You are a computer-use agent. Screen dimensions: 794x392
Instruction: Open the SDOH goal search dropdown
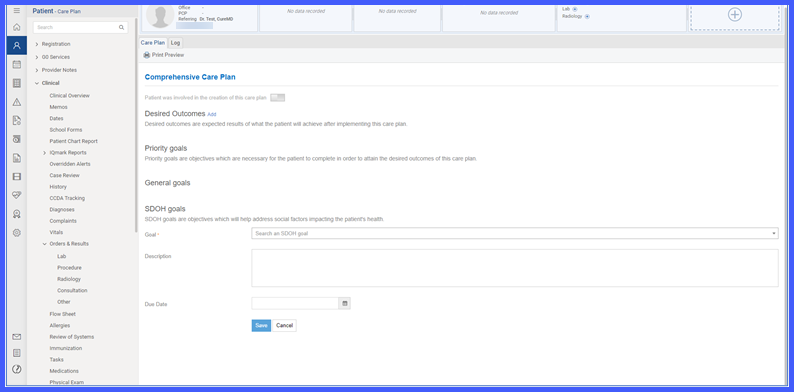(515, 233)
